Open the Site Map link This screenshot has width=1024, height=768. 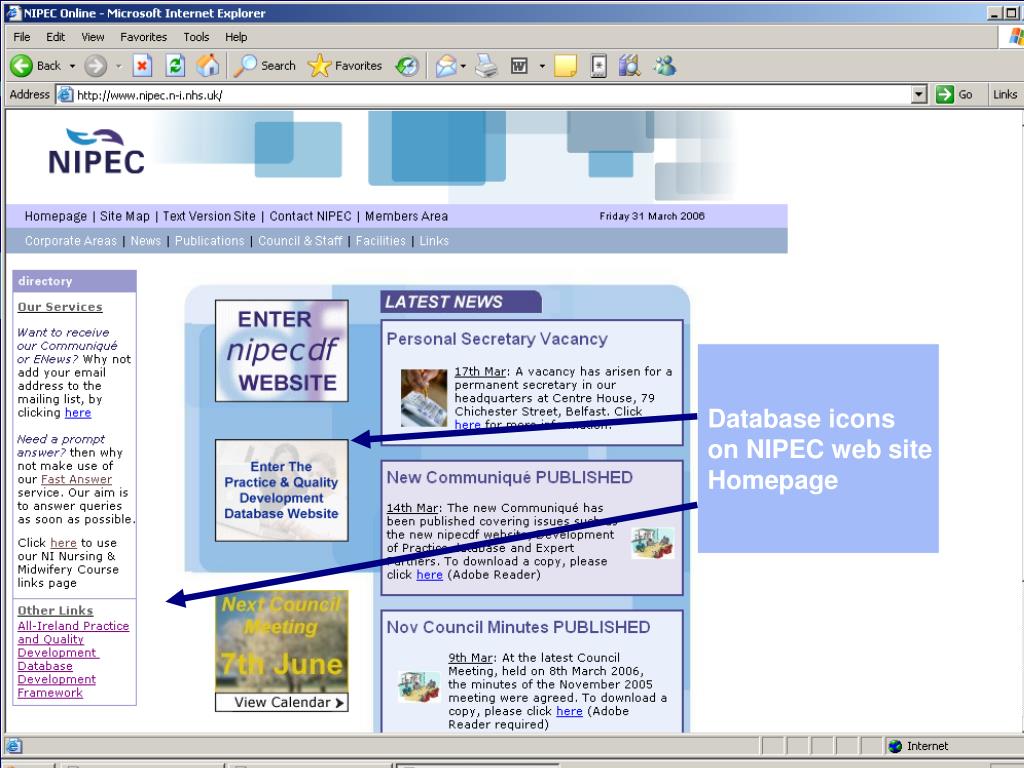pos(125,216)
